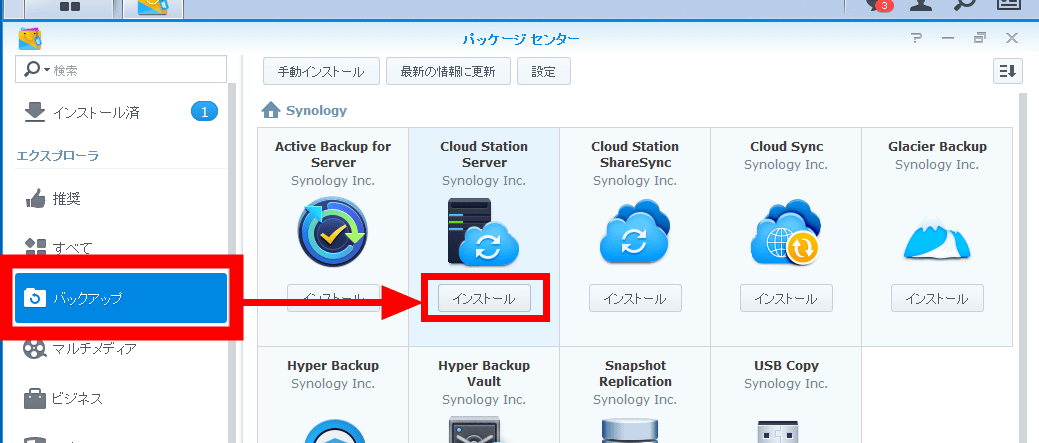
Task: Install Active Backup for Server
Action: pos(333,298)
